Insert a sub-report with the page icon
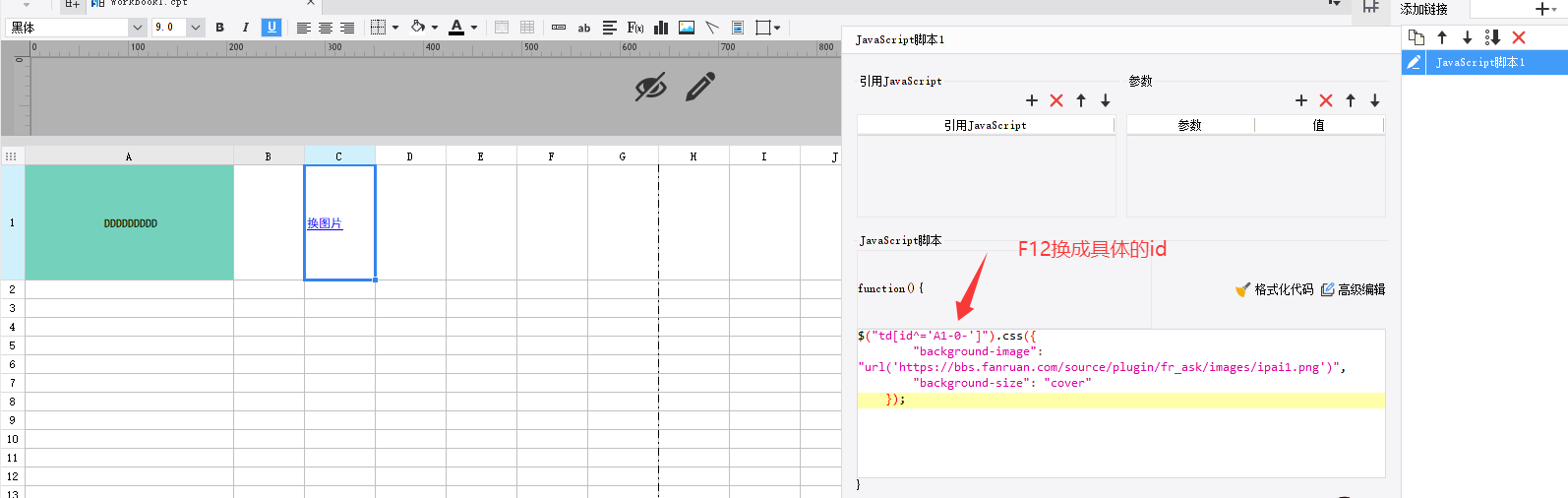1568x498 pixels. 738,28
